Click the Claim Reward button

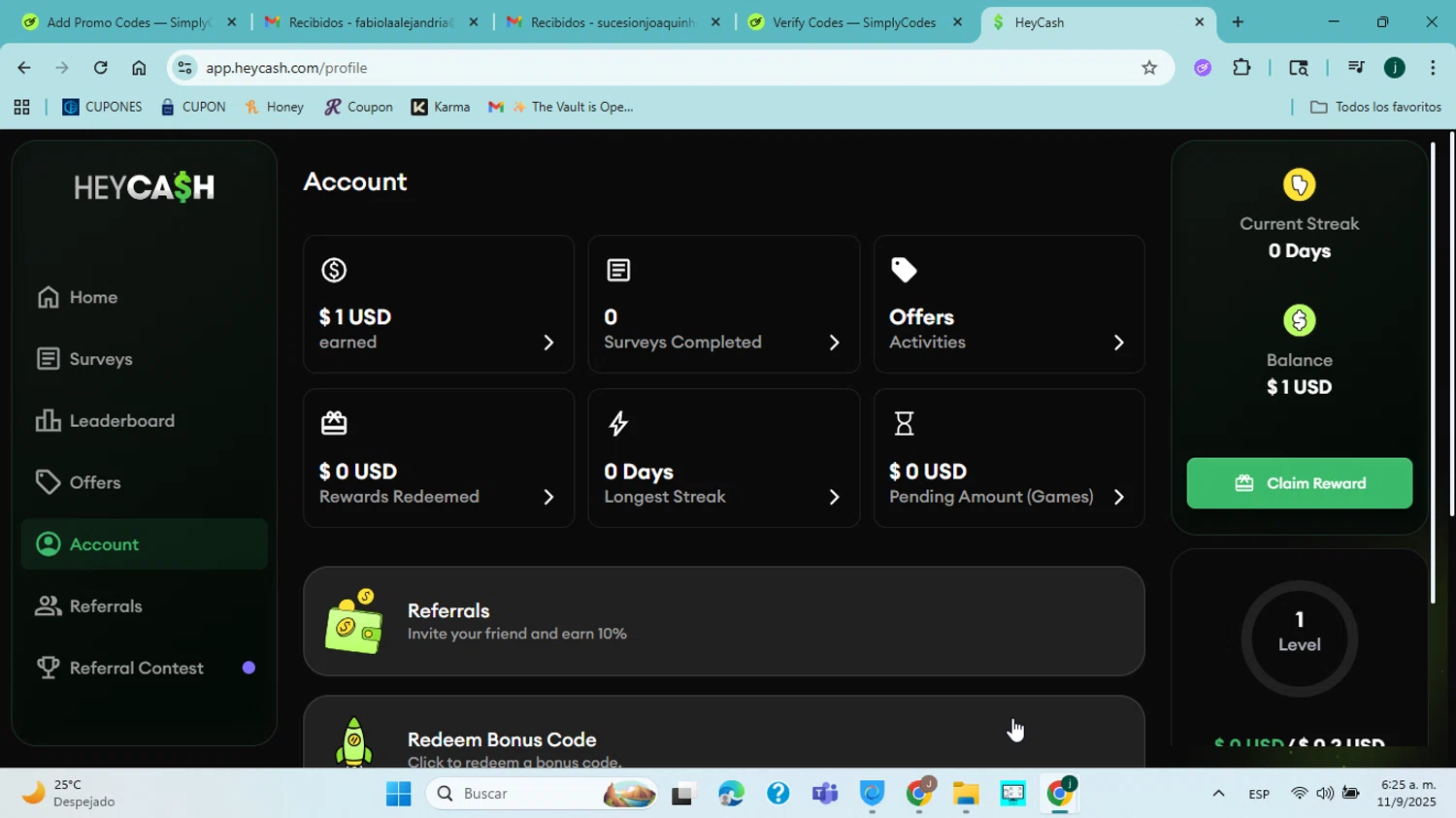pyautogui.click(x=1299, y=483)
